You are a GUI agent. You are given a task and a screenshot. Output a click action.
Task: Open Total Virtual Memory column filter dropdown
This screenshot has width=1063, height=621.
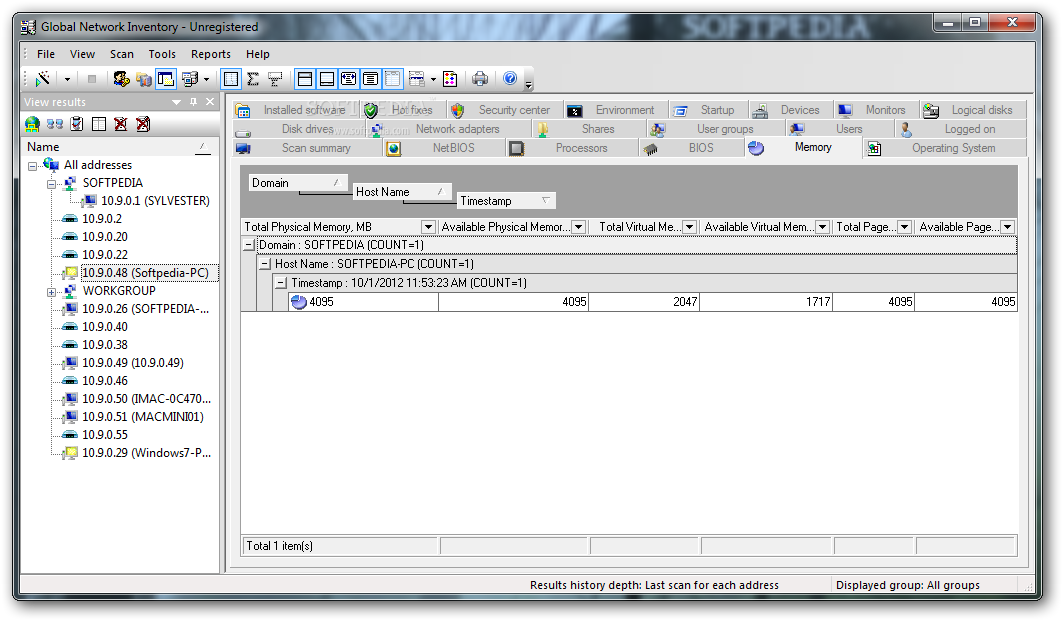pyautogui.click(x=689, y=227)
